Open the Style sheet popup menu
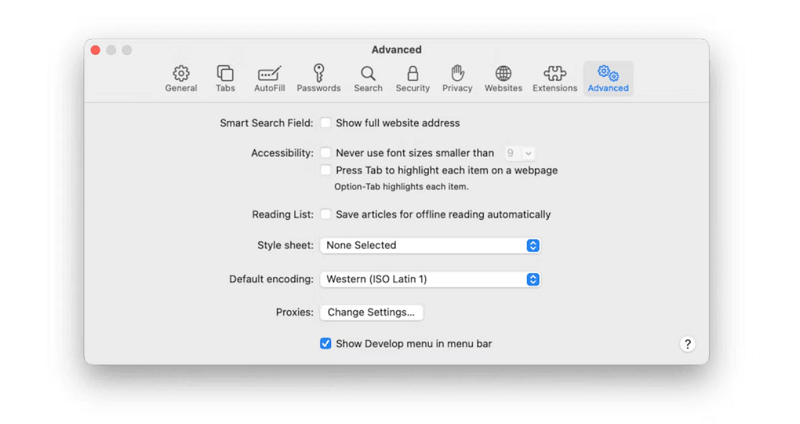The width and height of the screenshot is (800, 424). coord(430,245)
